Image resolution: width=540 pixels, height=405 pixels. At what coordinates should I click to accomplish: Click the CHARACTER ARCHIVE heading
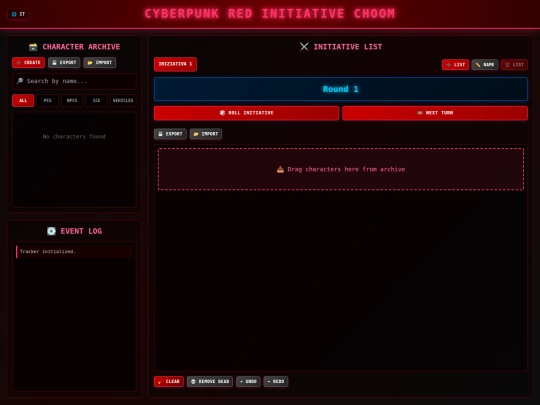pyautogui.click(x=81, y=47)
